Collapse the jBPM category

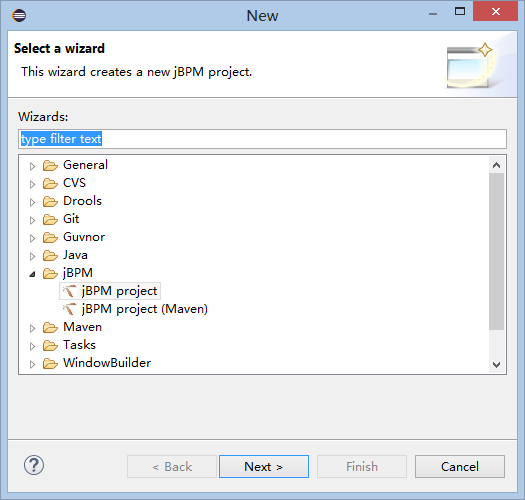point(32,274)
